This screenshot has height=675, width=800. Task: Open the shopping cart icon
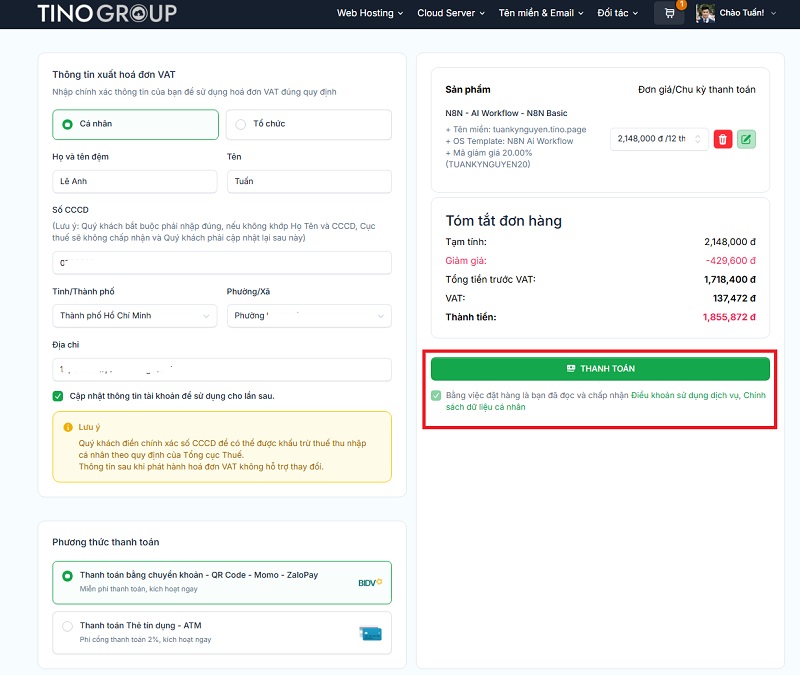pyautogui.click(x=668, y=13)
